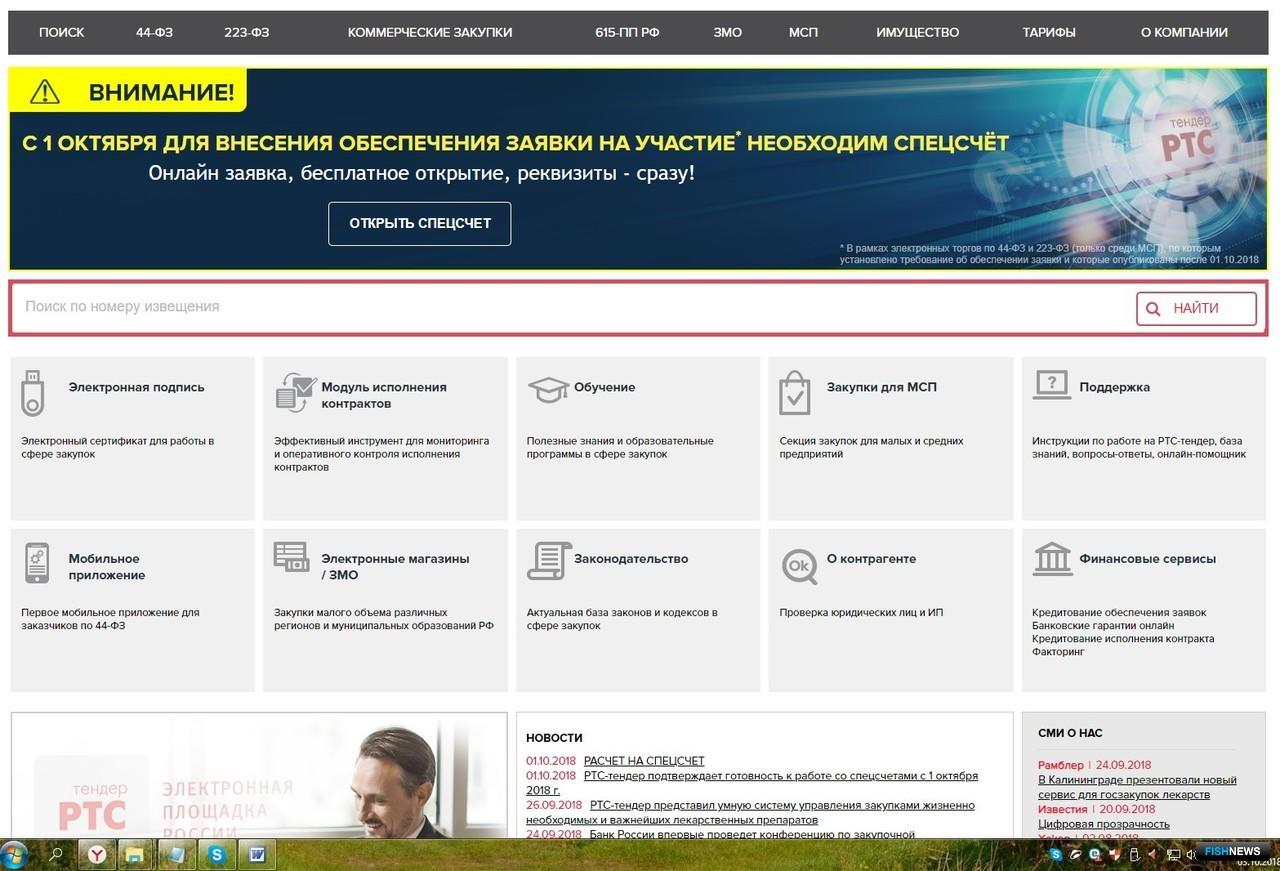Open the 44-ФЗ menu item
1280x871 pixels.
154,32
